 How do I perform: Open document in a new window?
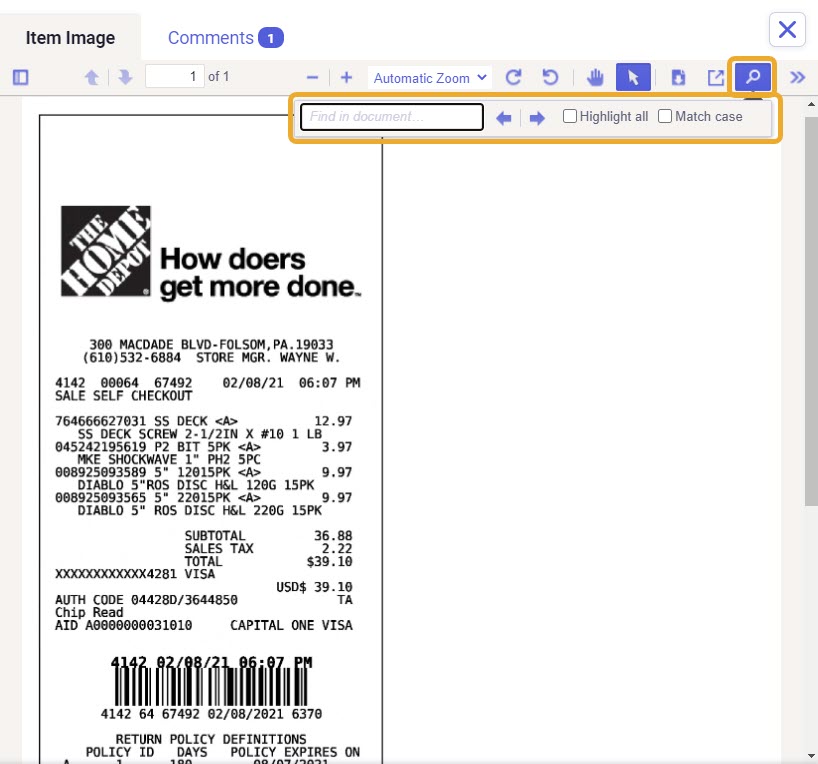pyautogui.click(x=715, y=78)
